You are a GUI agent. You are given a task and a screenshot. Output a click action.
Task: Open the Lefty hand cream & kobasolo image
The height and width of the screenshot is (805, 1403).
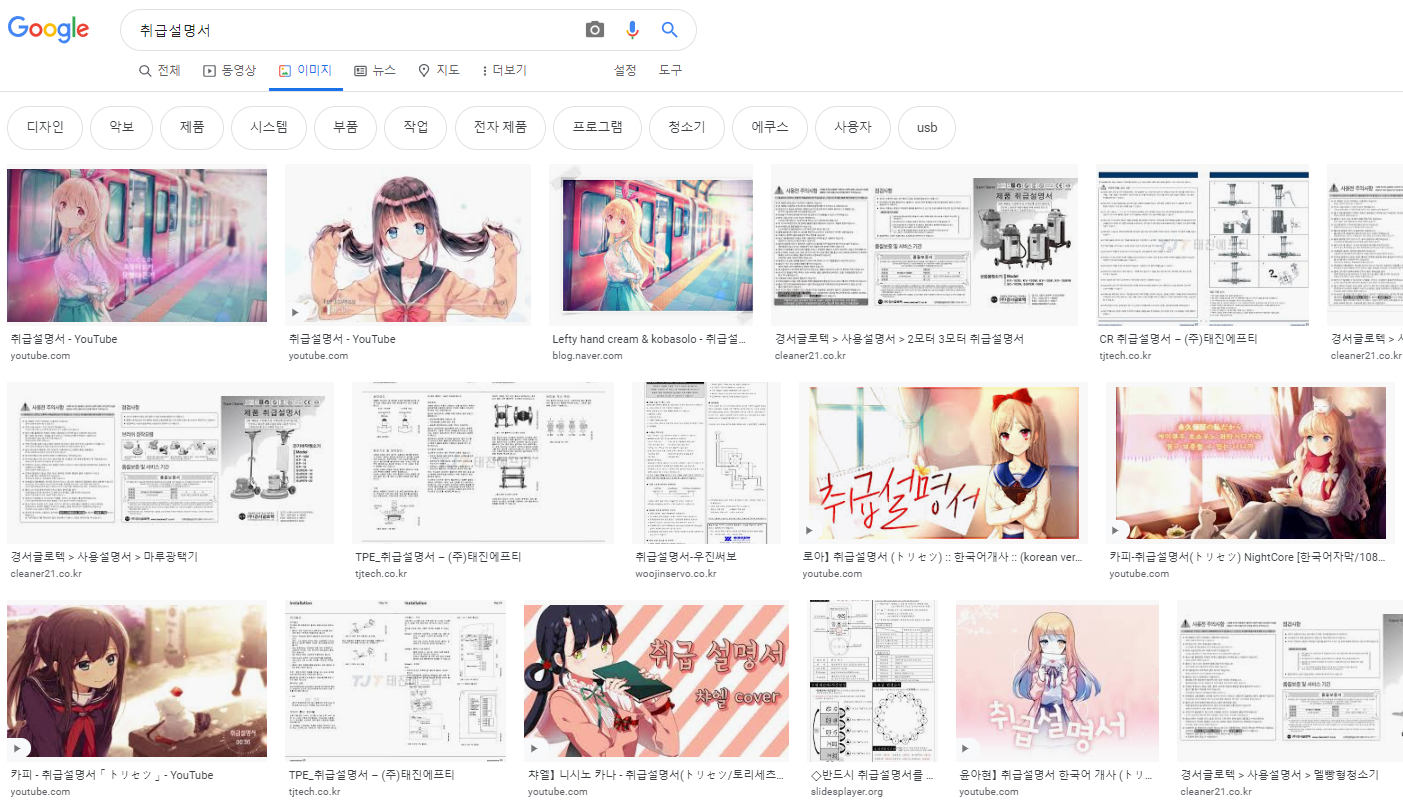651,245
